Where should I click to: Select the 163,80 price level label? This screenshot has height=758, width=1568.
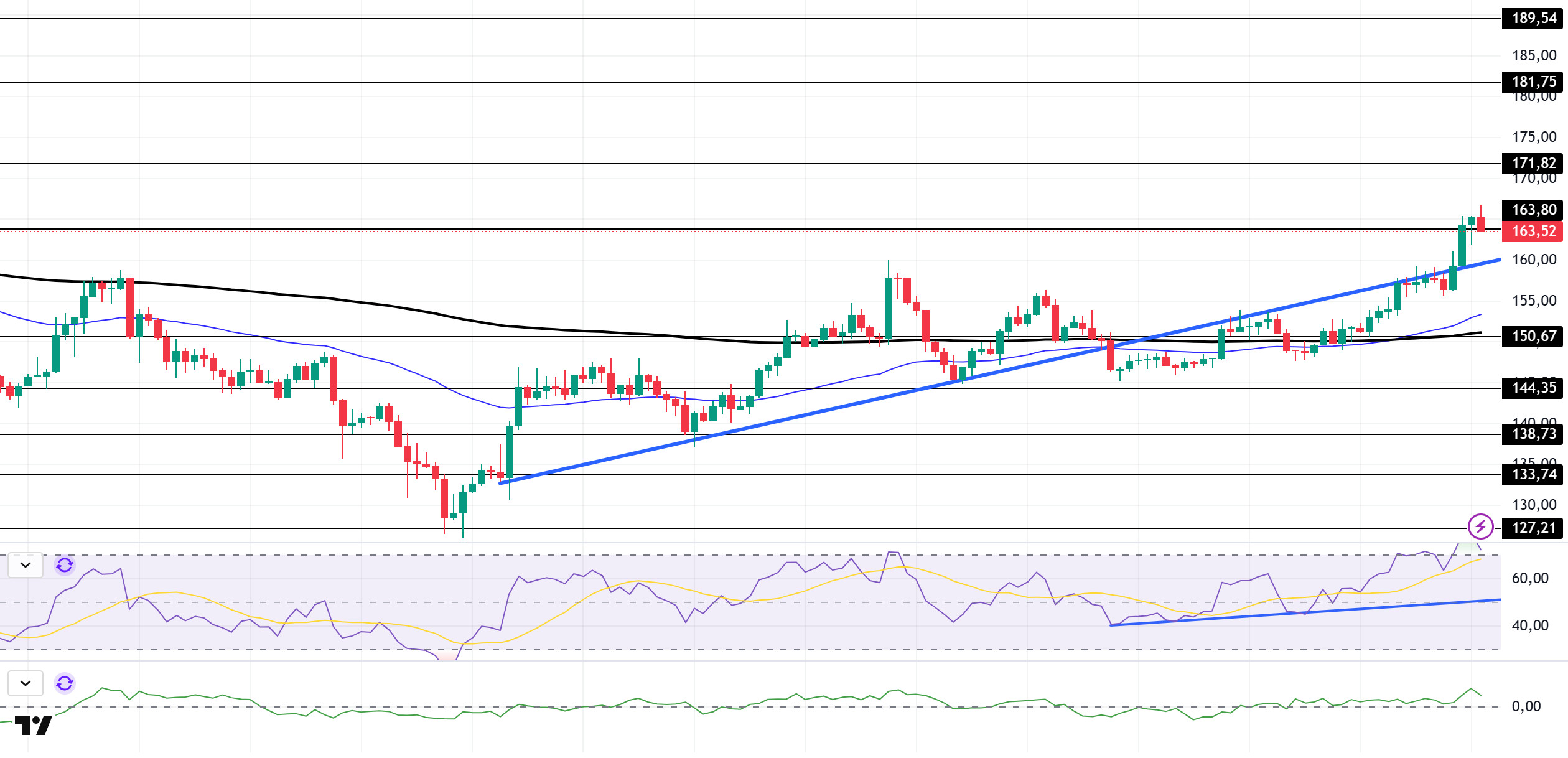coord(1534,210)
